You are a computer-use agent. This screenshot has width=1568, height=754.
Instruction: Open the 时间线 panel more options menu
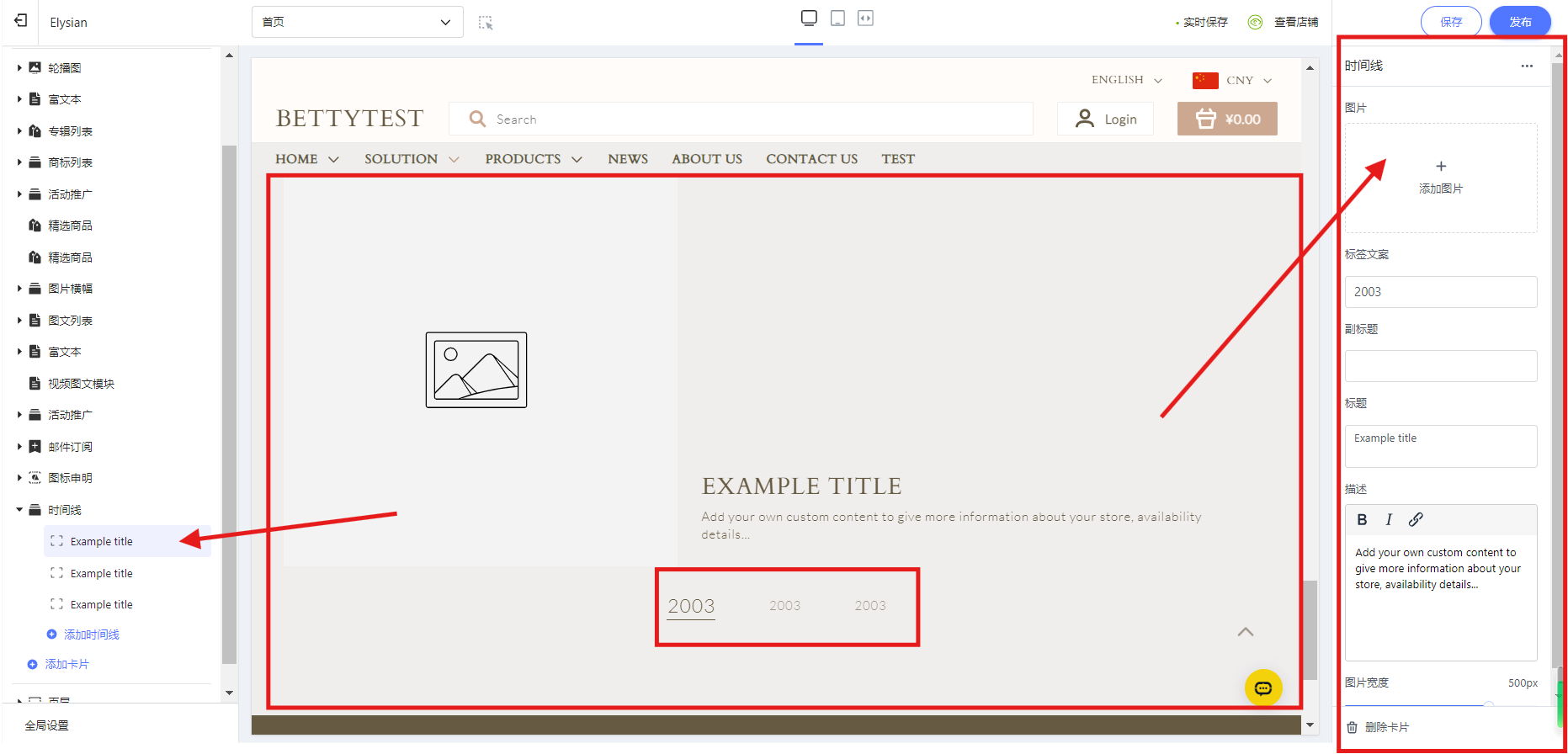coord(1527,66)
